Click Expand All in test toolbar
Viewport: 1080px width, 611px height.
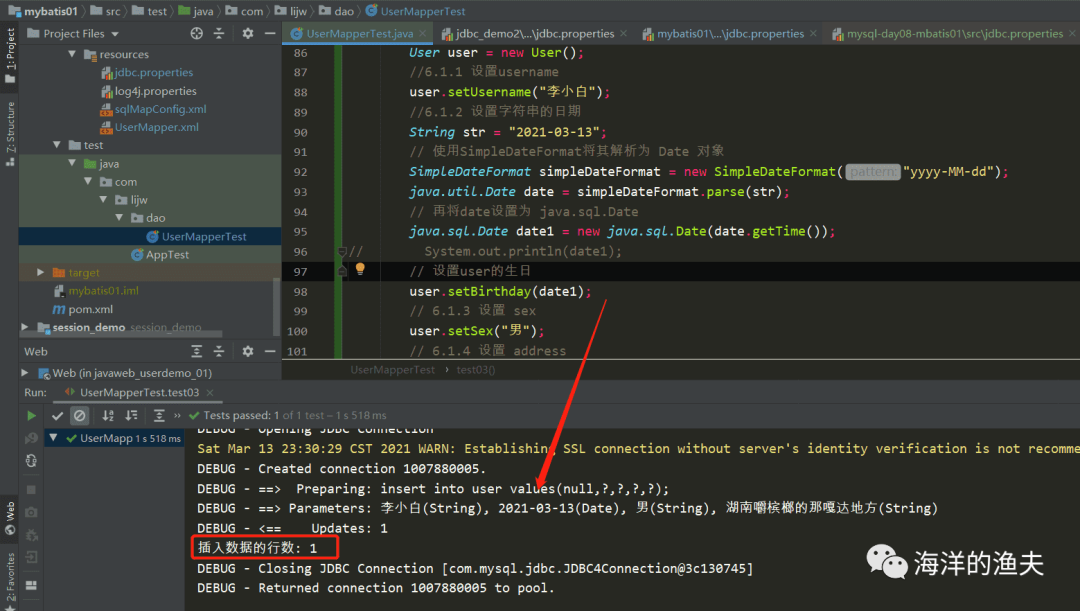(159, 415)
